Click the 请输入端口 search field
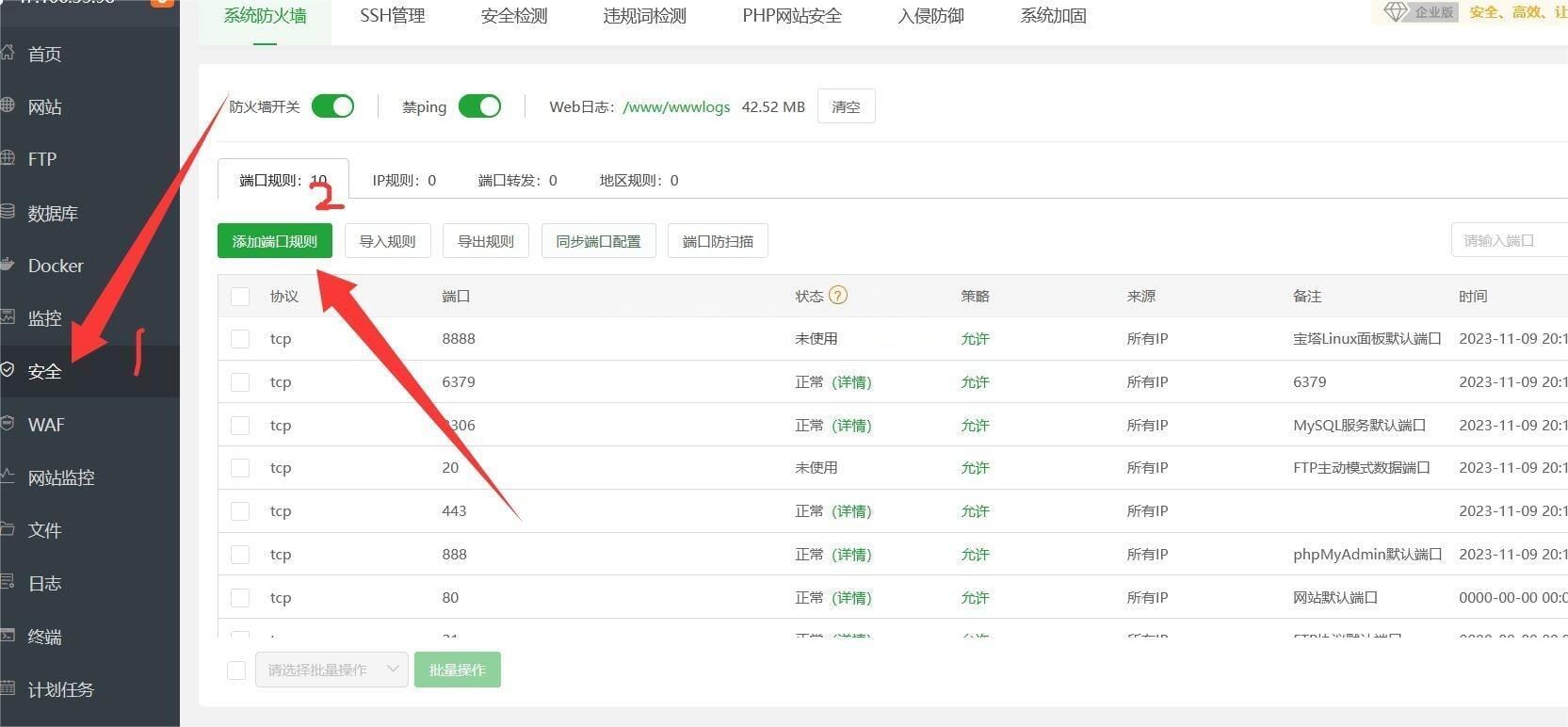 point(1508,241)
